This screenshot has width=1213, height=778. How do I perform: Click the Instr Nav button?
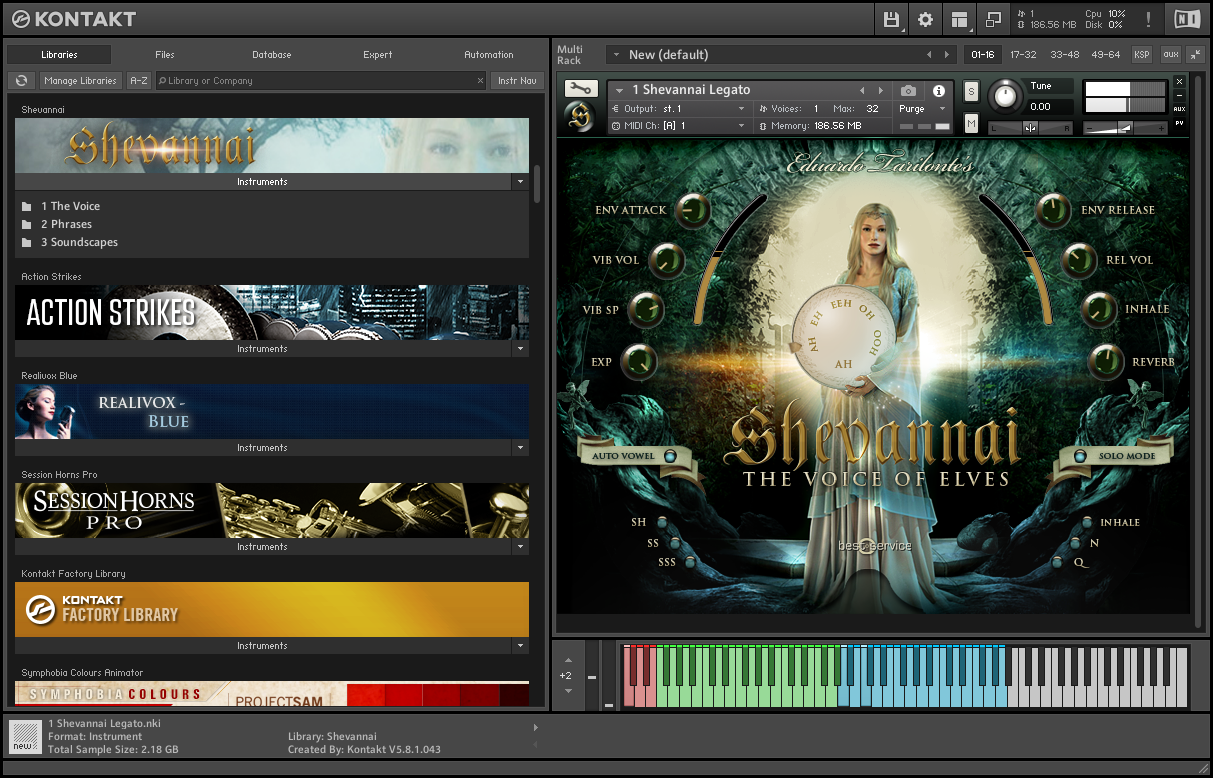pyautogui.click(x=517, y=80)
